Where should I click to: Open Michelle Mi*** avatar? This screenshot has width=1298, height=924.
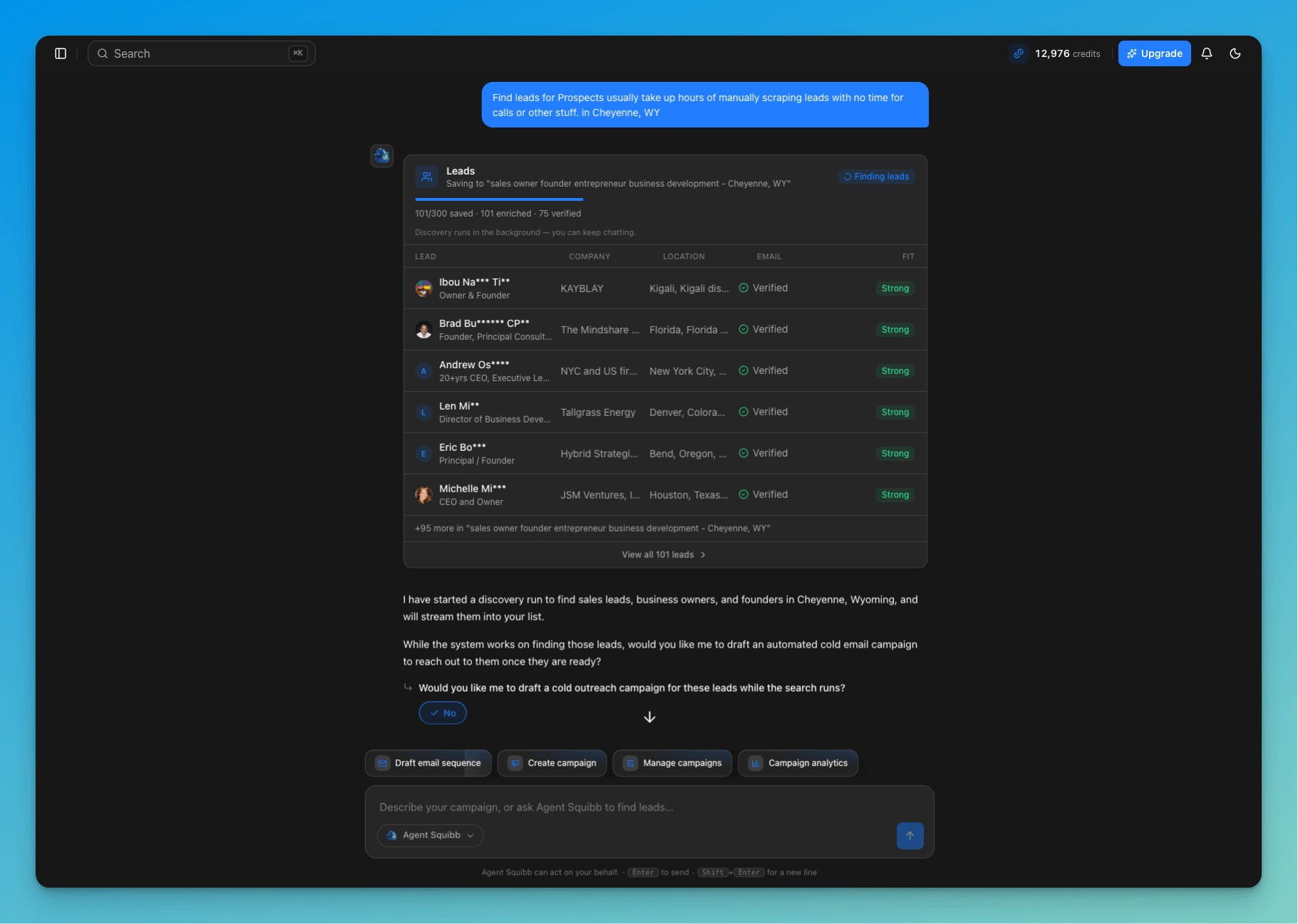click(424, 495)
